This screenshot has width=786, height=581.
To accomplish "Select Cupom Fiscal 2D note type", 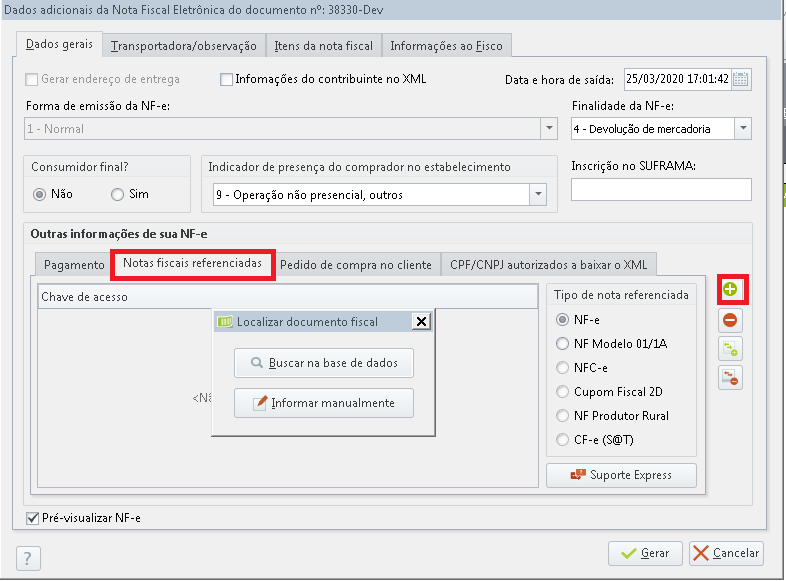I will (562, 392).
